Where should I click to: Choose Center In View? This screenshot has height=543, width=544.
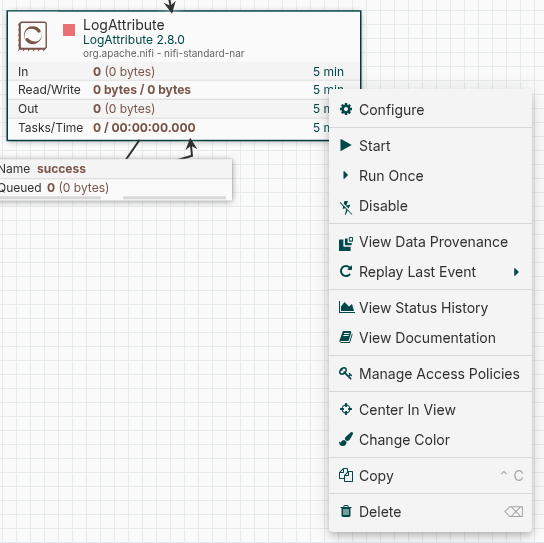coord(430,410)
